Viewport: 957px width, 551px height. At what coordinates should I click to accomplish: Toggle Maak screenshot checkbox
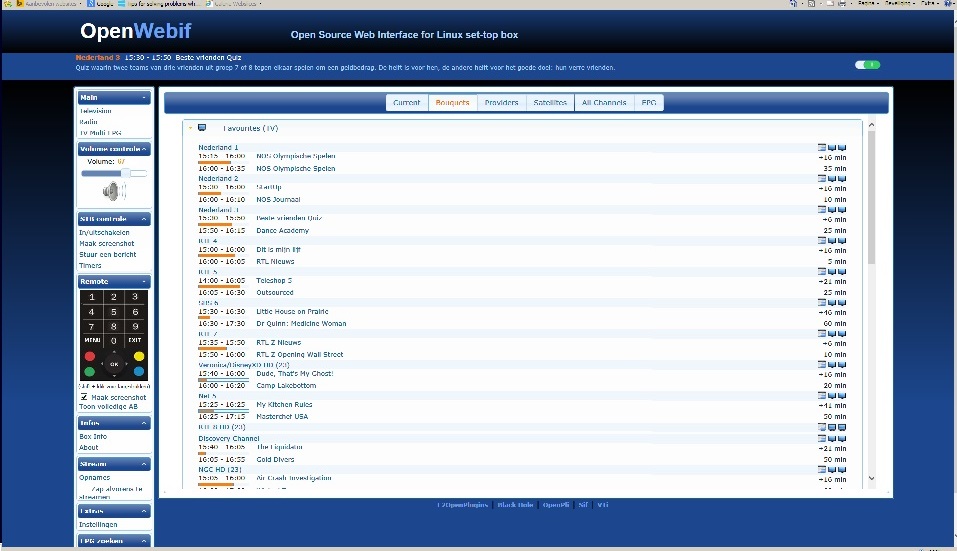(x=84, y=397)
